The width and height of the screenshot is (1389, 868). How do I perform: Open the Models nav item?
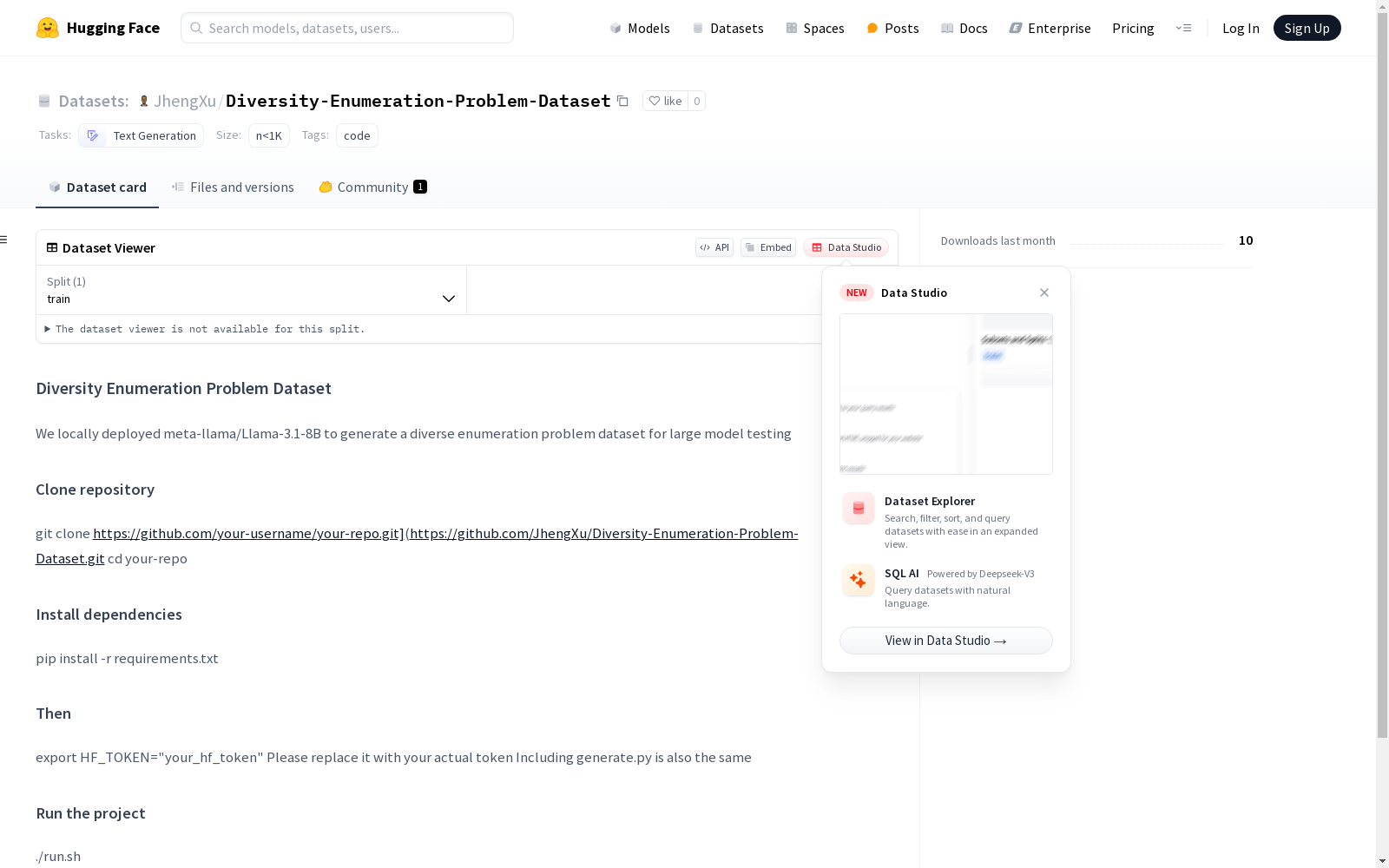(640, 28)
